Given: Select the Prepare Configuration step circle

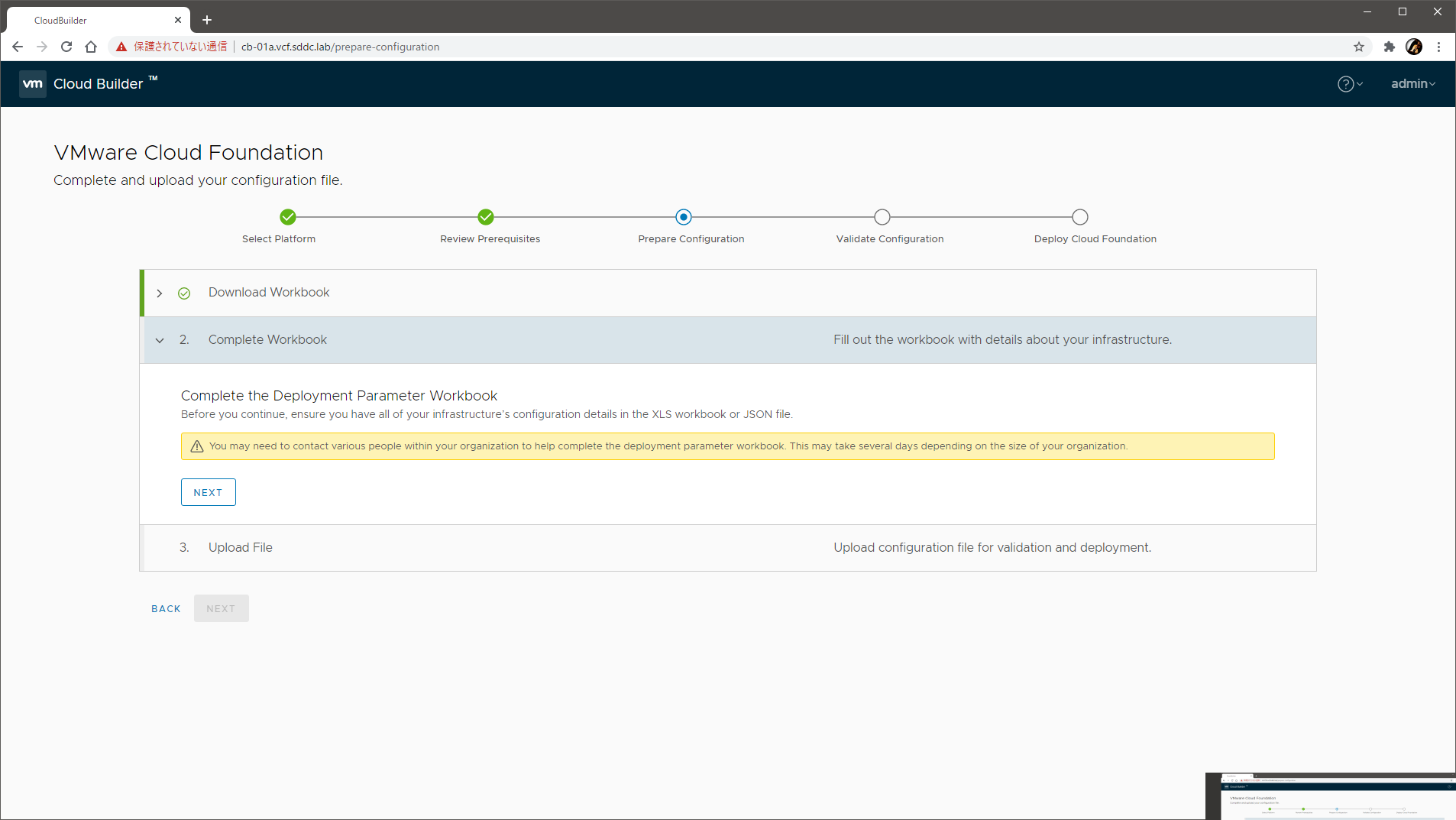Looking at the screenshot, I should [684, 217].
